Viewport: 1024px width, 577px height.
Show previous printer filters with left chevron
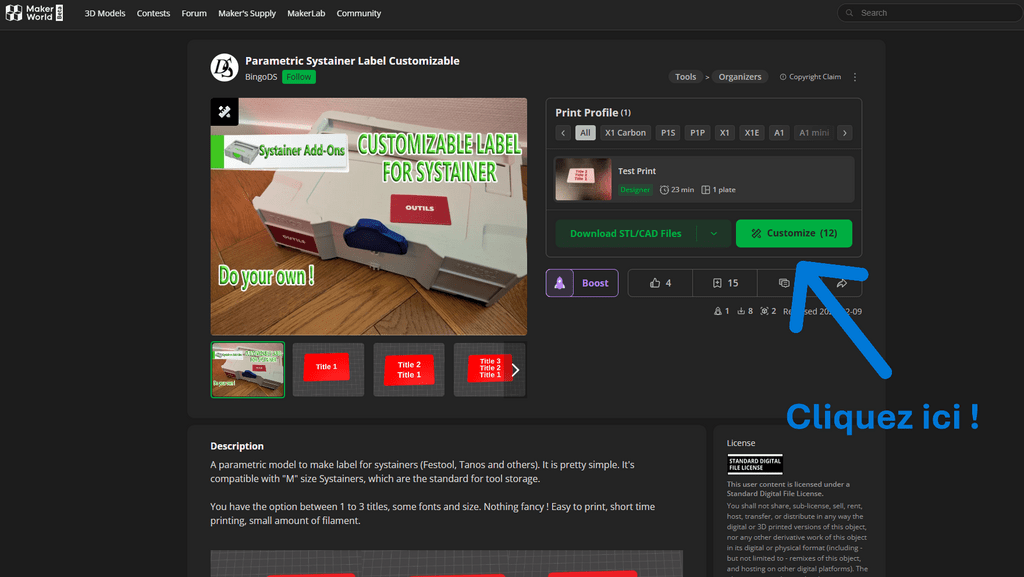563,133
